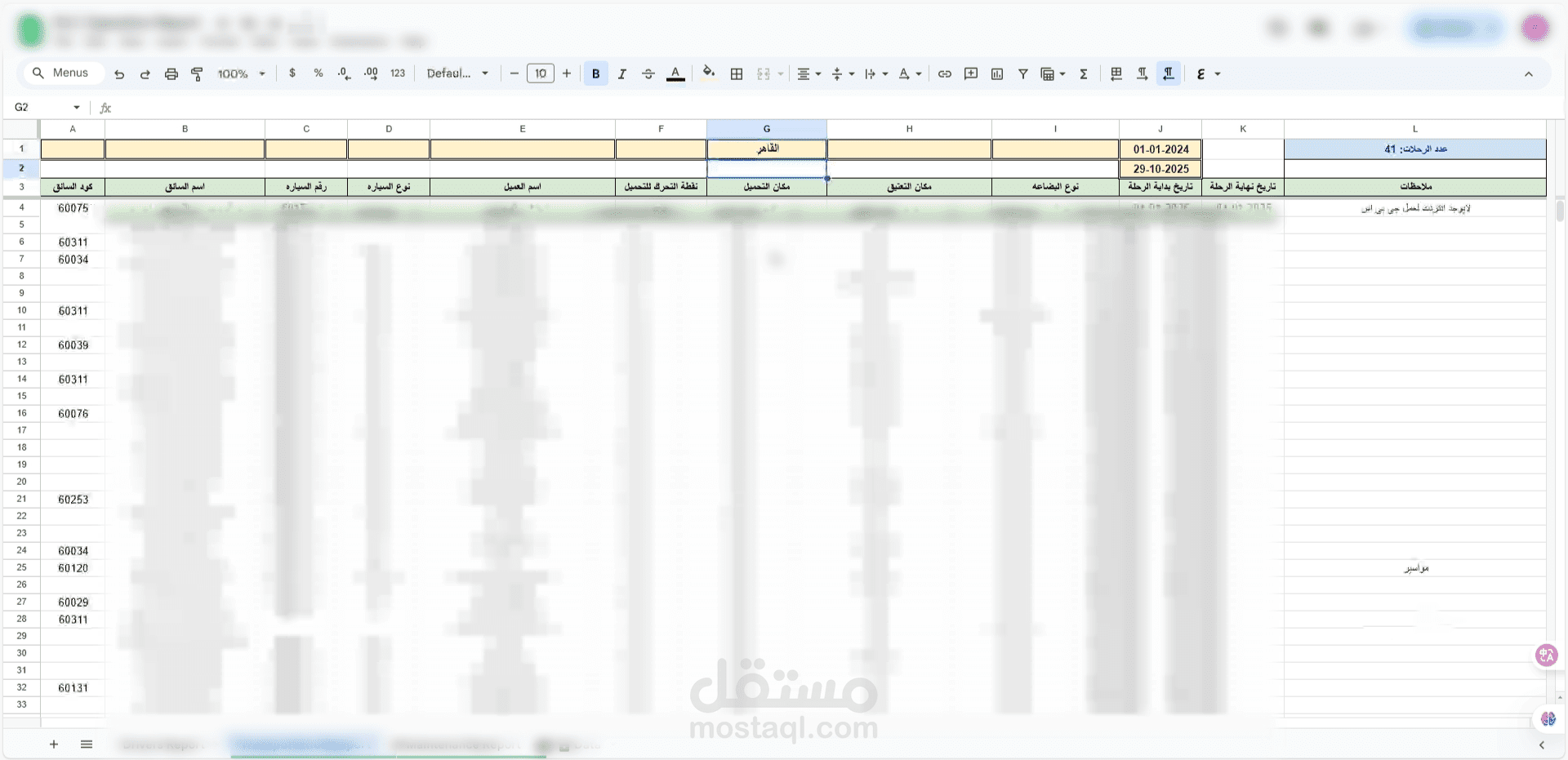This screenshot has width=1568, height=760.
Task: Insert link using the chain icon
Action: 945,74
